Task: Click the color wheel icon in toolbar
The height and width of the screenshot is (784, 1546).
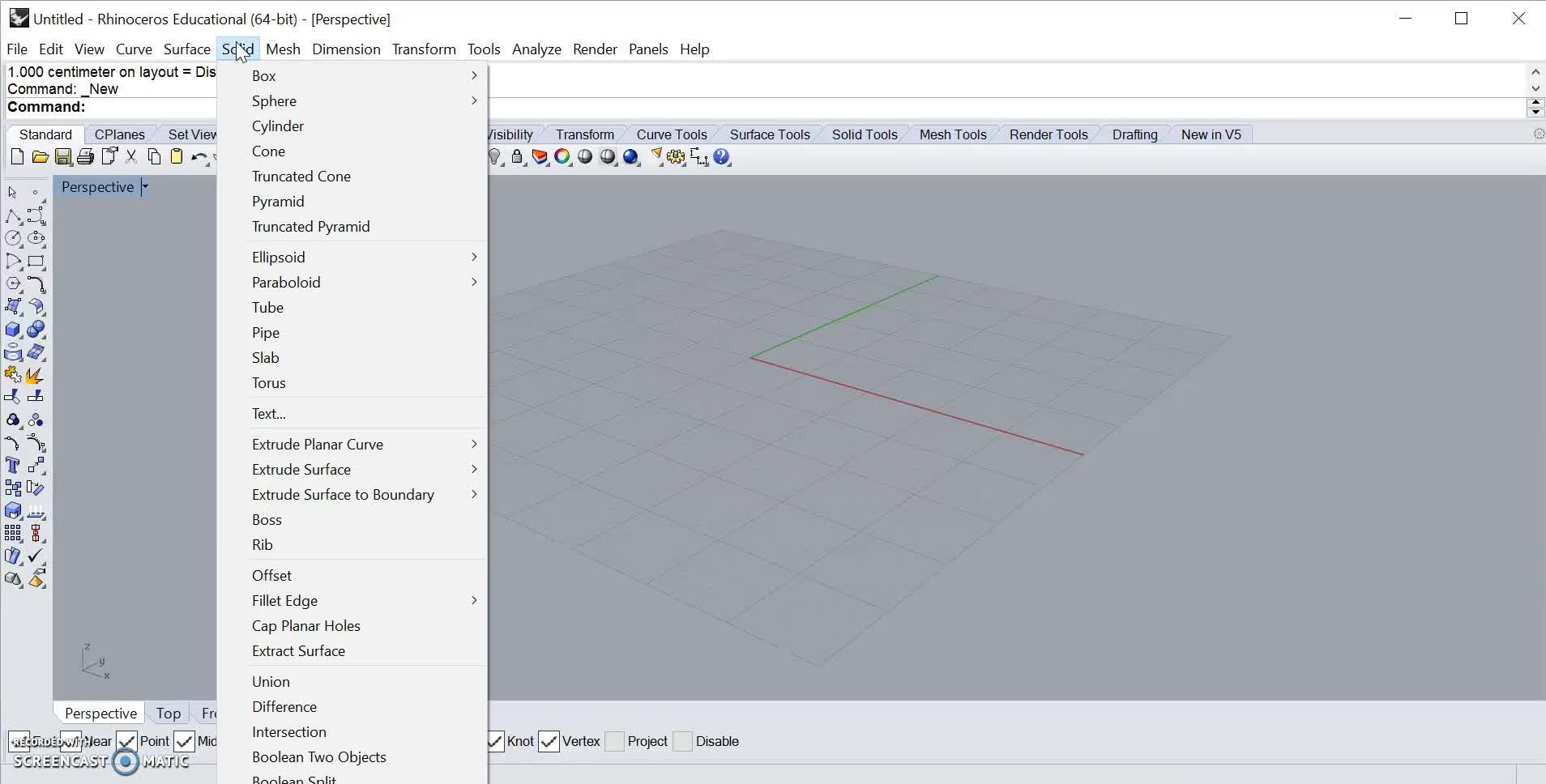Action: tap(562, 157)
